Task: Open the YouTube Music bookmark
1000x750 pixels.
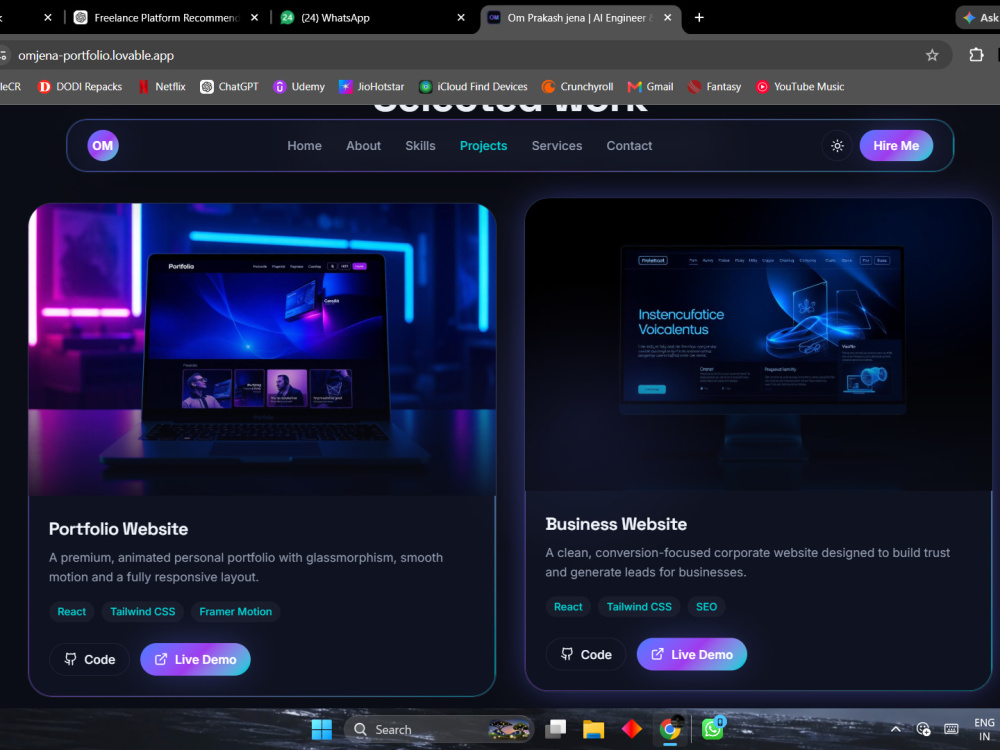Action: 800,87
